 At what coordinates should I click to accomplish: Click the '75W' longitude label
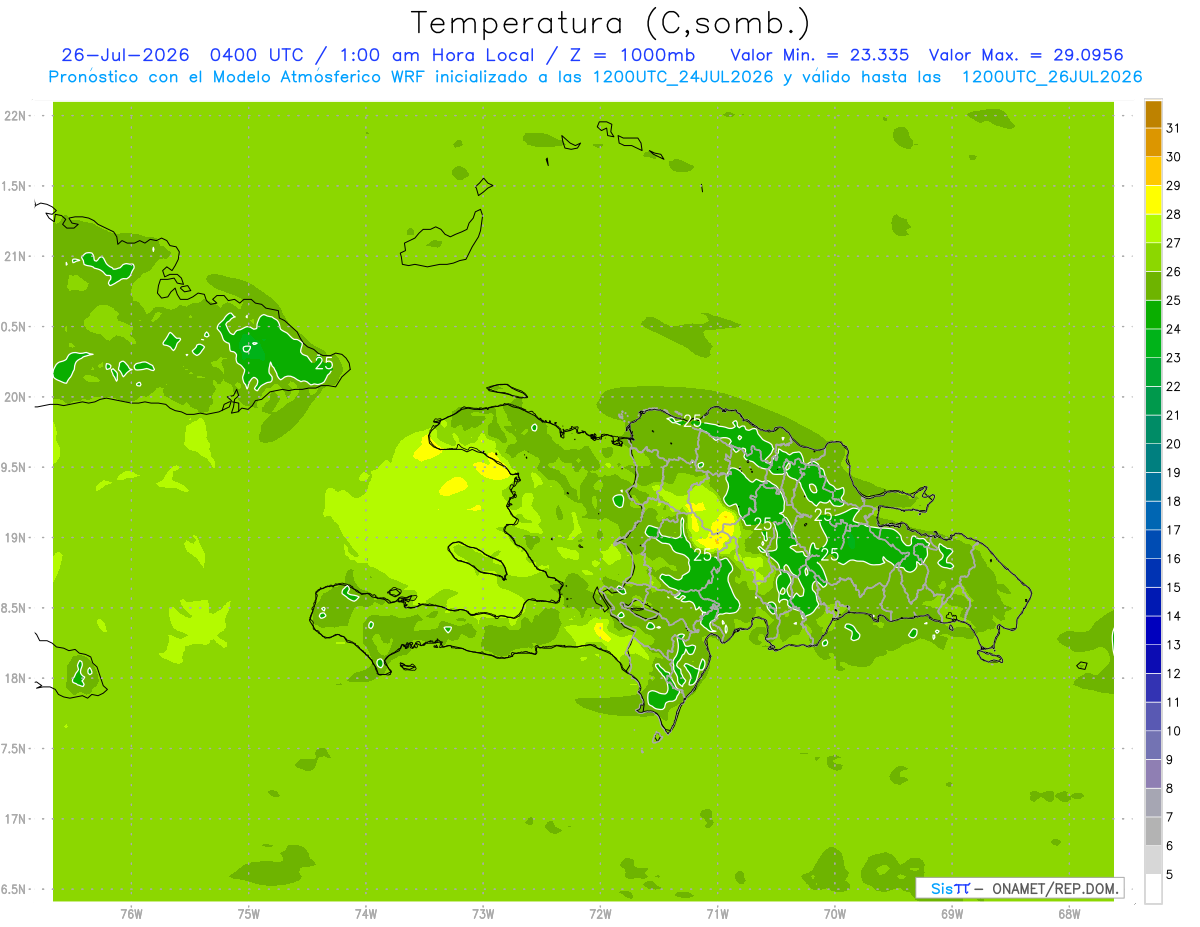(248, 913)
